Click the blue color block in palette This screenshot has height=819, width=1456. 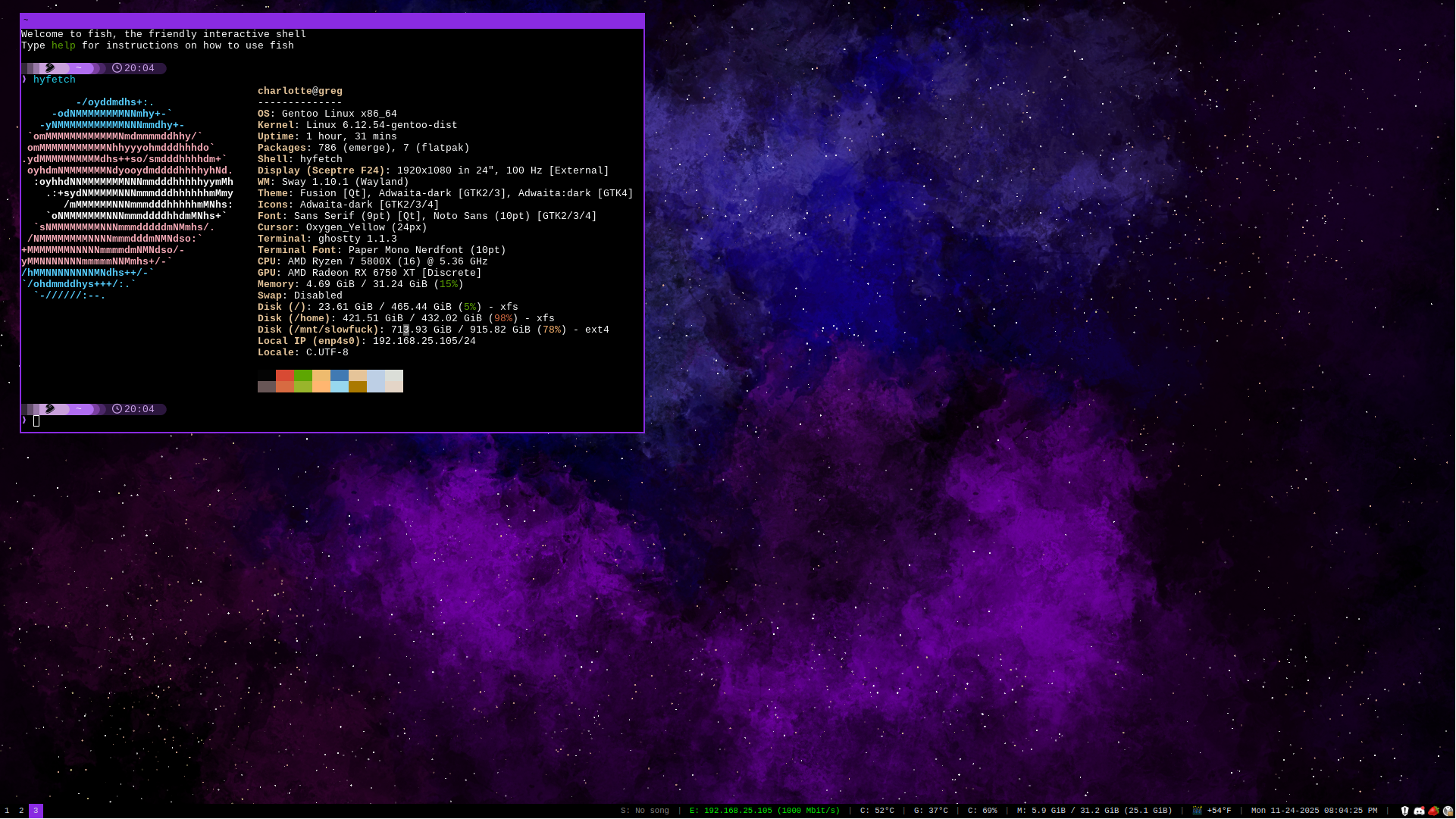tap(340, 376)
